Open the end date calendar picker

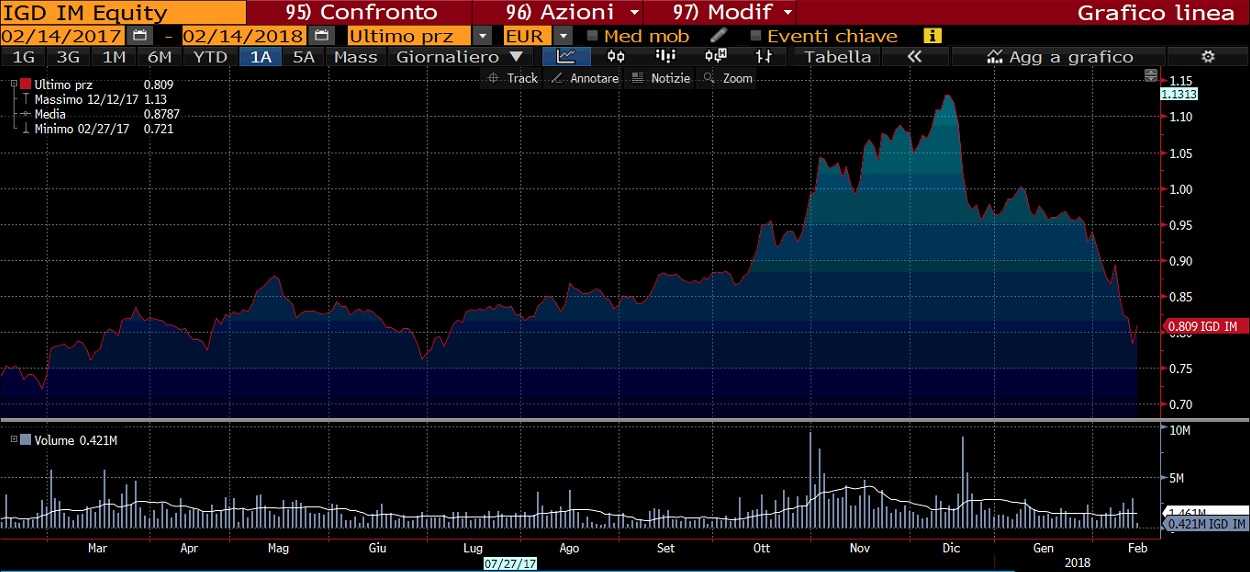pos(321,35)
